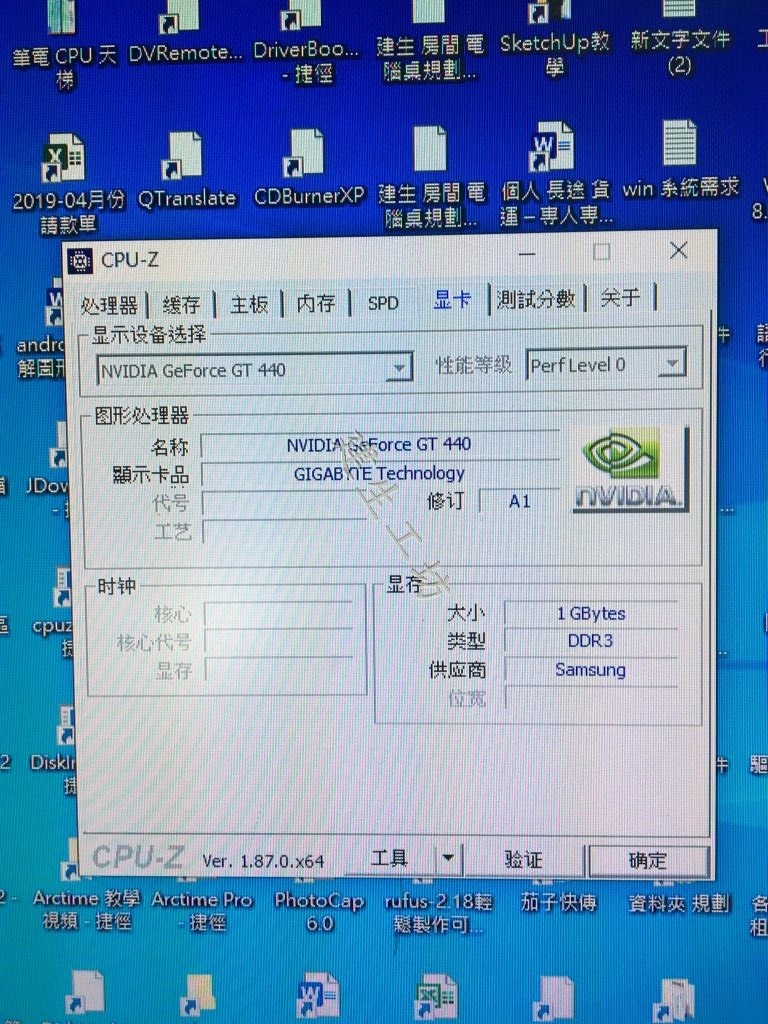Launch the DVRemote... desktop shortcut
This screenshot has width=768, height=1024.
[x=179, y=16]
